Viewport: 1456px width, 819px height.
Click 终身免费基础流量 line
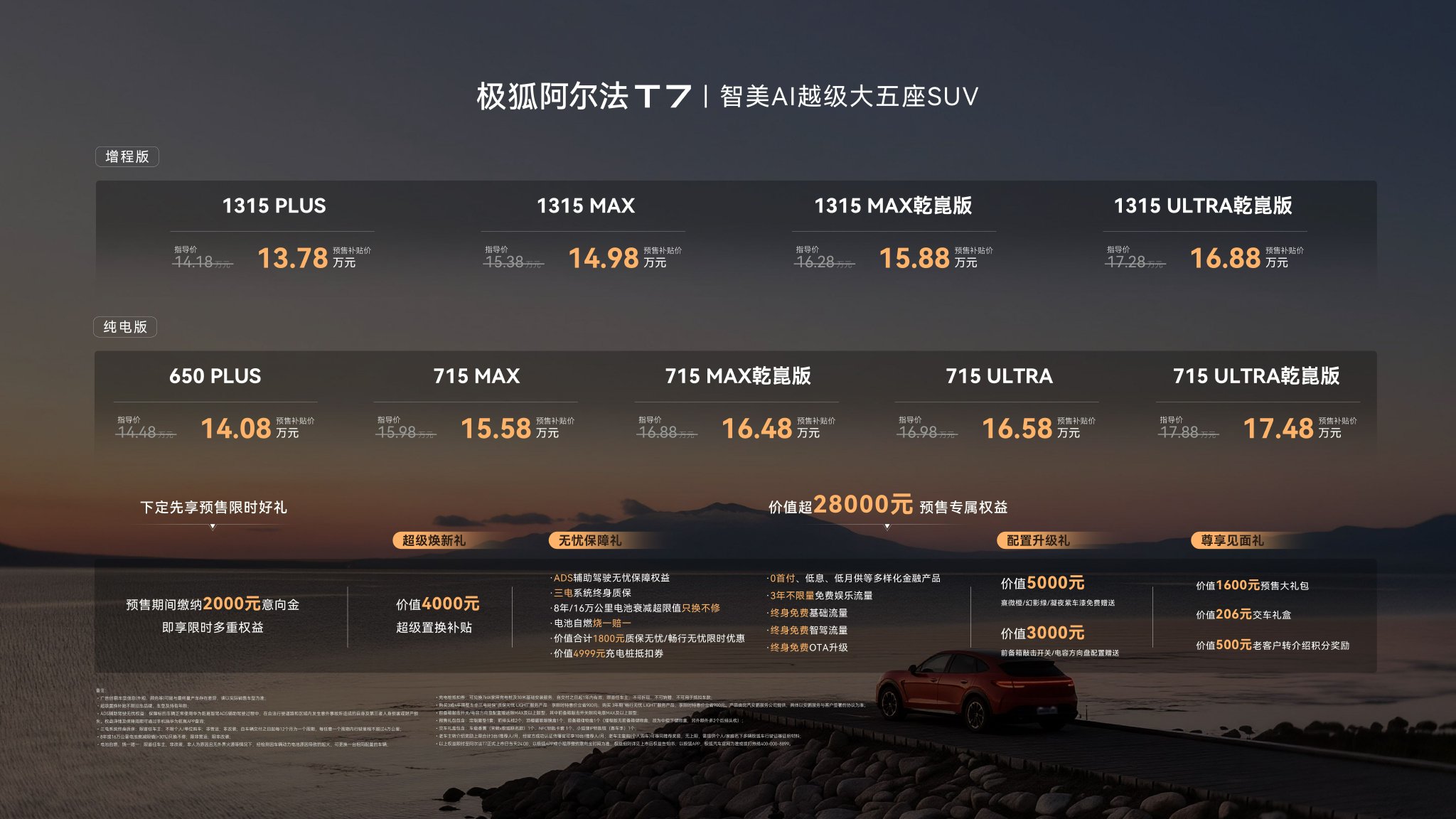pyautogui.click(x=808, y=613)
